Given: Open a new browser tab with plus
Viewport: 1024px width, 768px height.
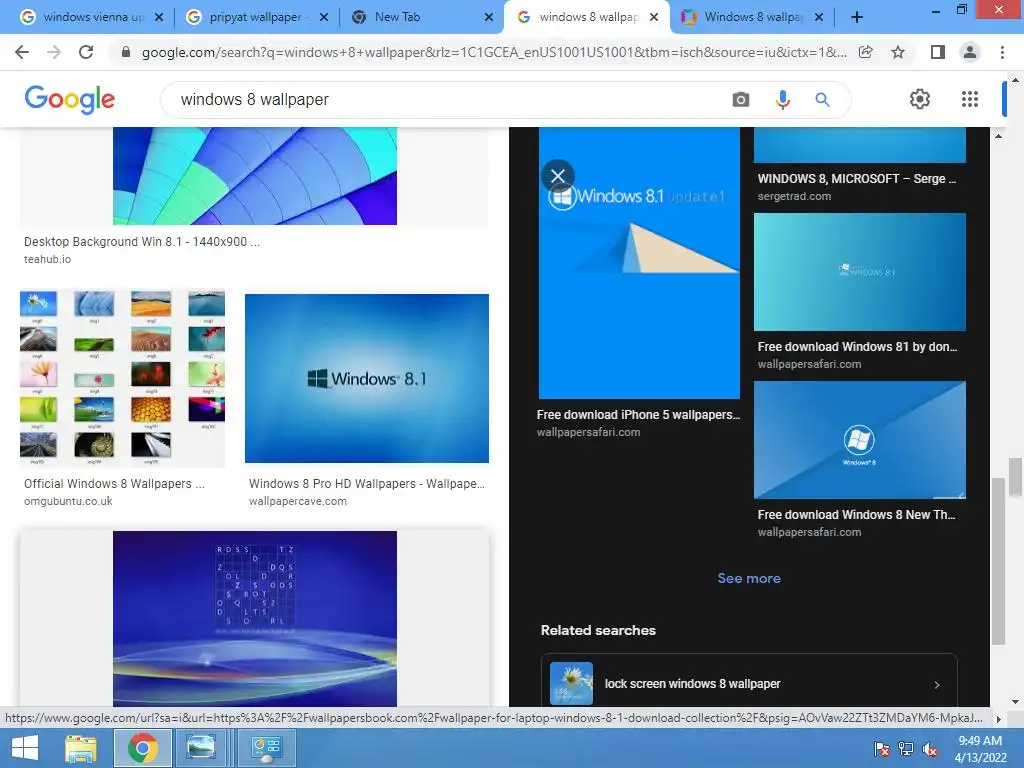Looking at the screenshot, I should tap(857, 17).
